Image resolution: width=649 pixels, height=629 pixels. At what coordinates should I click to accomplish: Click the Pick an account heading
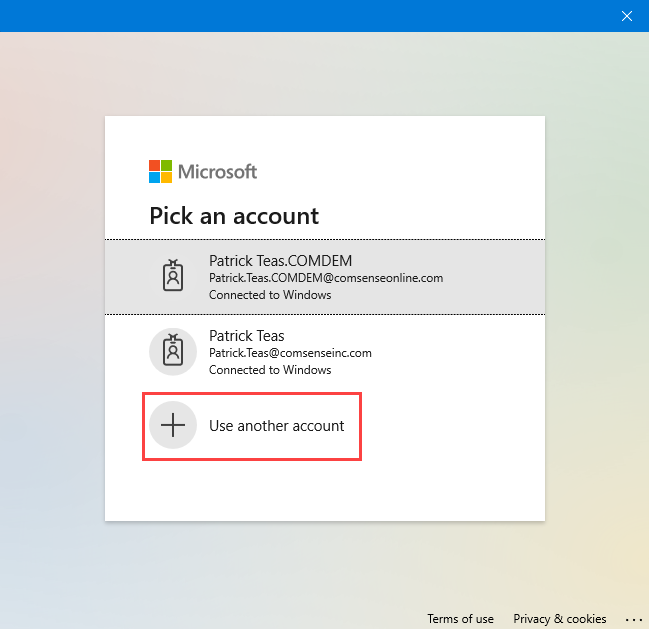[x=234, y=216]
